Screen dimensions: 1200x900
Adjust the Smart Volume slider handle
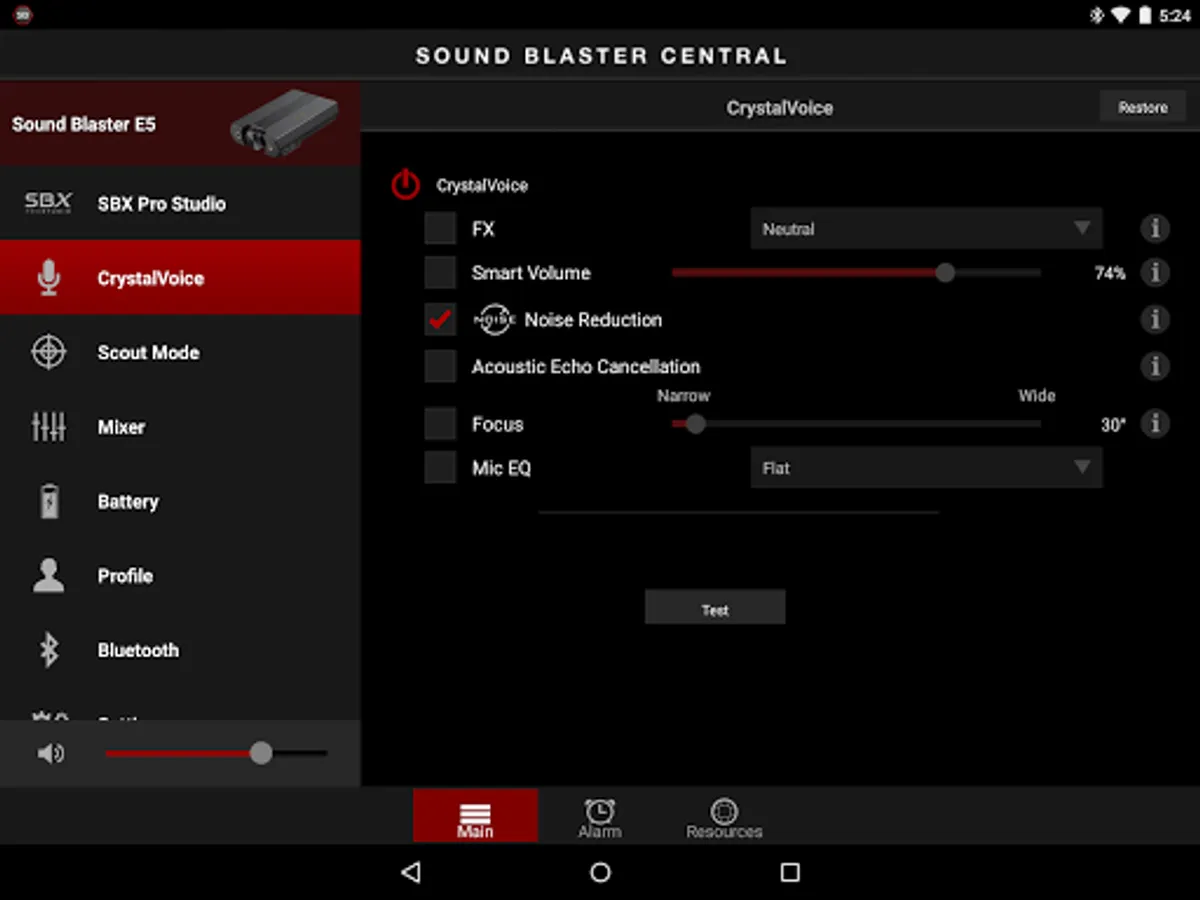(945, 272)
